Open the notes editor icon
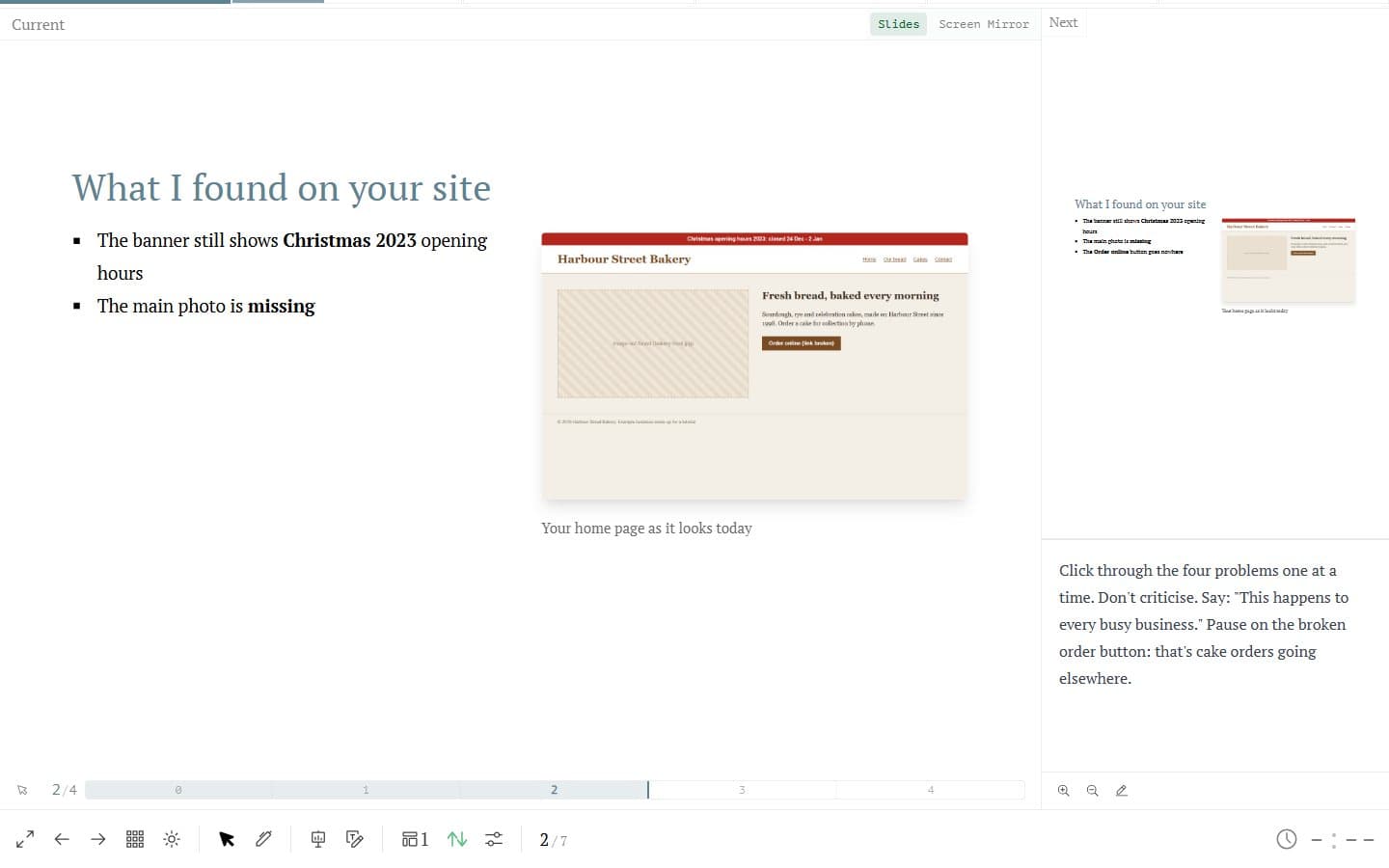1389x868 pixels. click(355, 839)
